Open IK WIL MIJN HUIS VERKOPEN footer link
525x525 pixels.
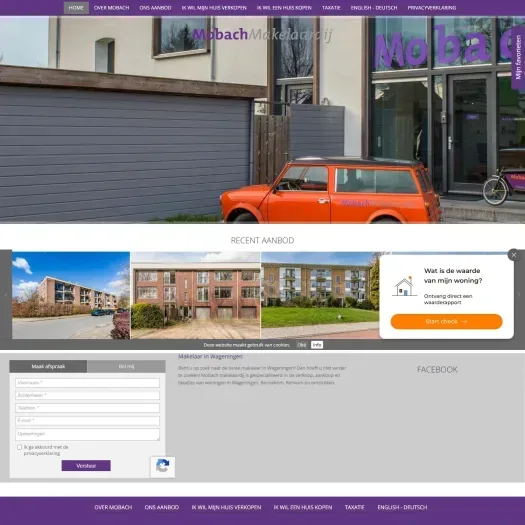[x=226, y=507]
